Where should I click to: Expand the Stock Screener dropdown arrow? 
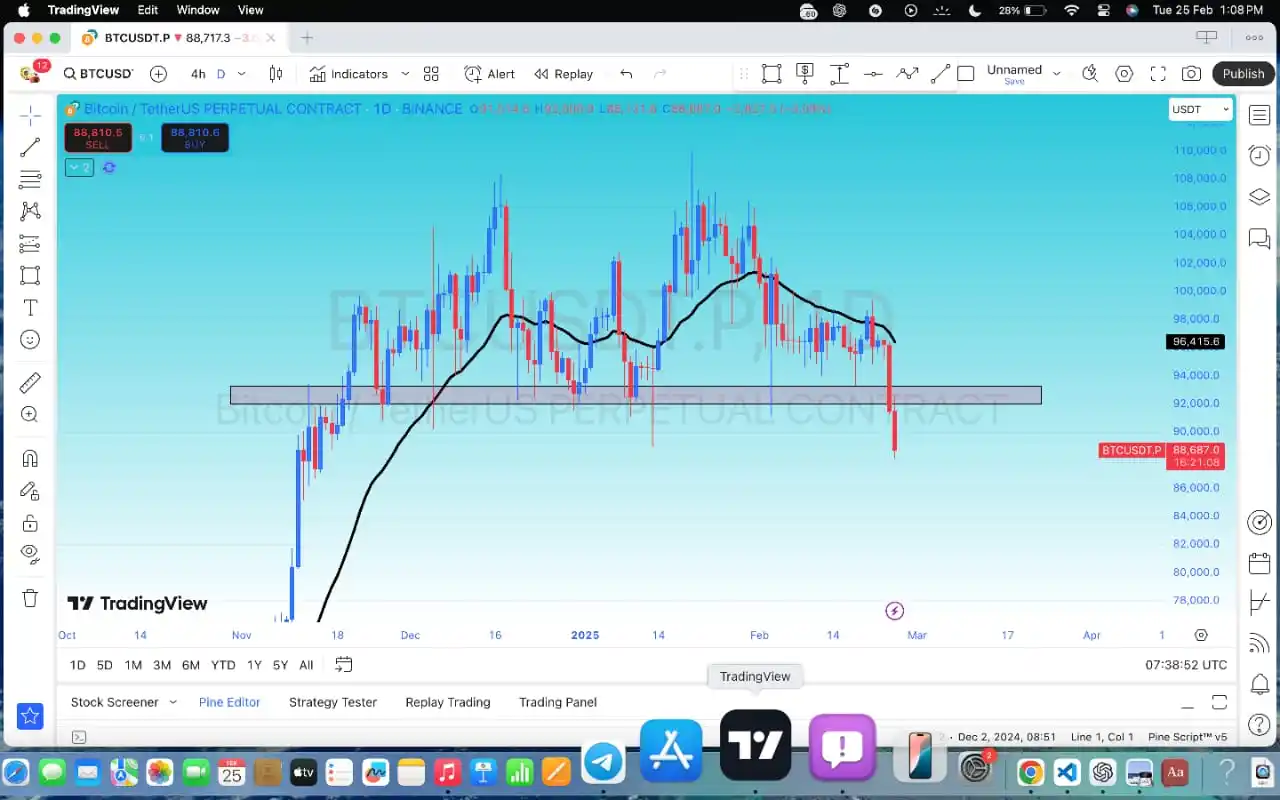pos(173,702)
